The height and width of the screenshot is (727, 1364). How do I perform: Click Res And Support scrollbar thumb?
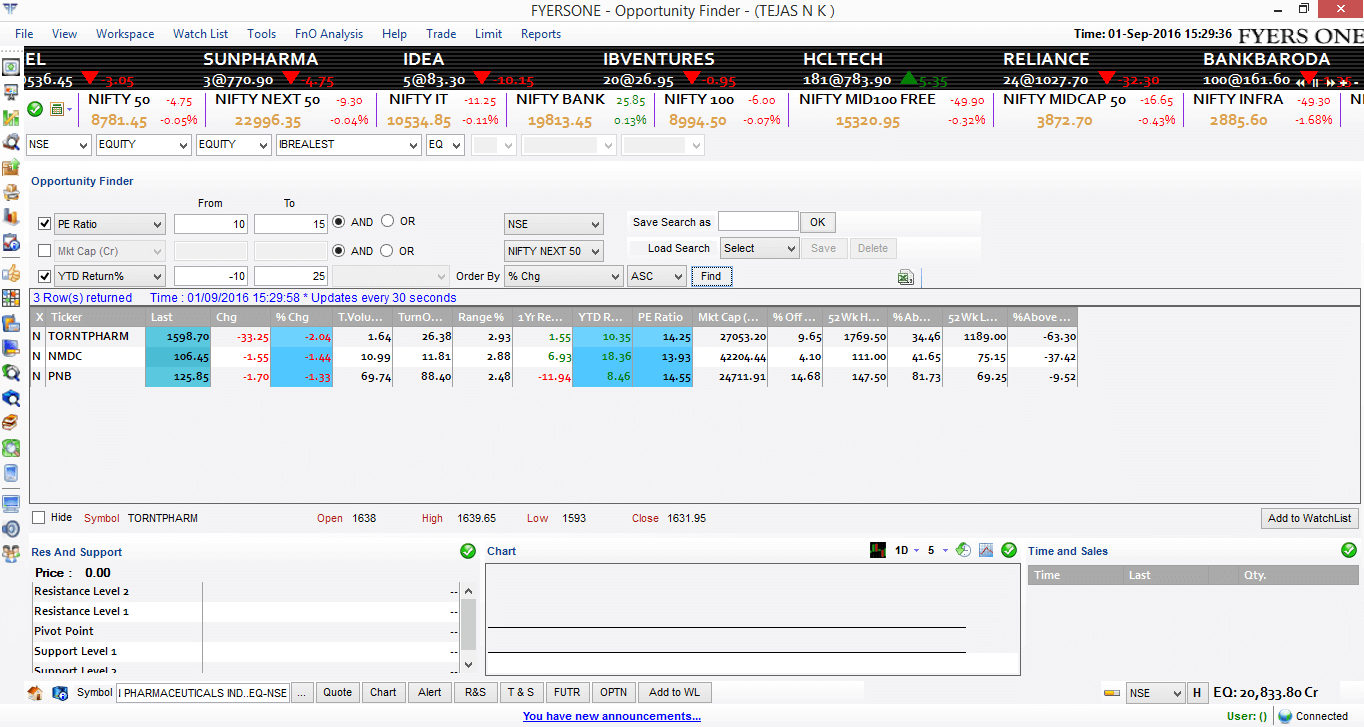point(467,624)
